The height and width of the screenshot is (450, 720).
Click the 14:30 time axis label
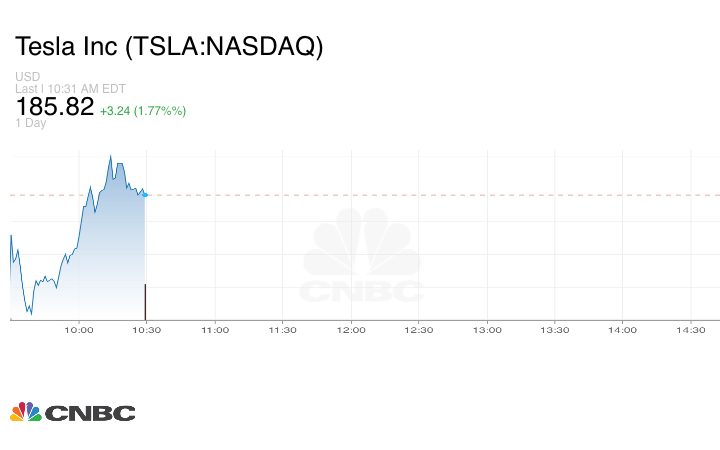coord(690,330)
